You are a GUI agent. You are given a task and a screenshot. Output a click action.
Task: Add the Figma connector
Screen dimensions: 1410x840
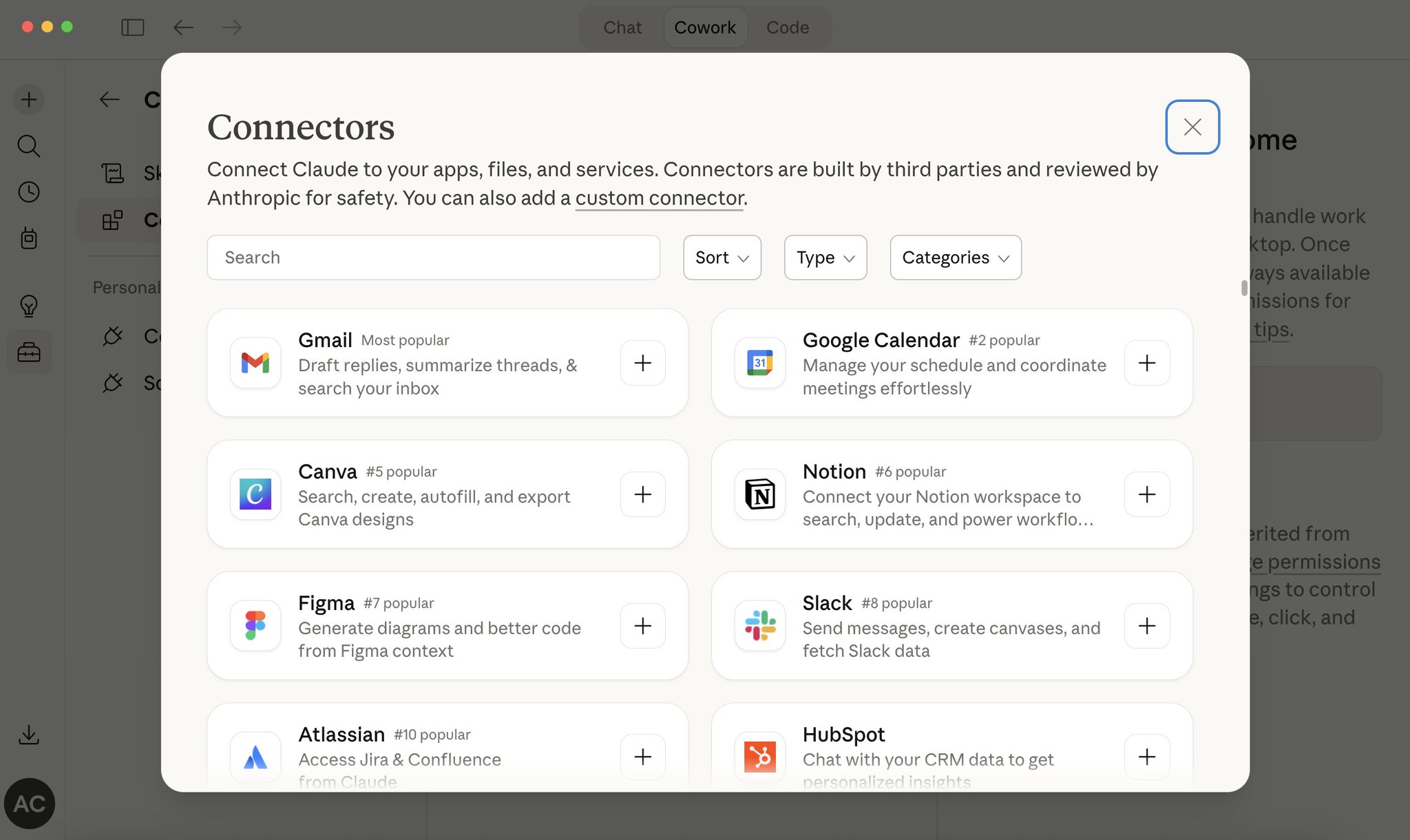(x=642, y=626)
